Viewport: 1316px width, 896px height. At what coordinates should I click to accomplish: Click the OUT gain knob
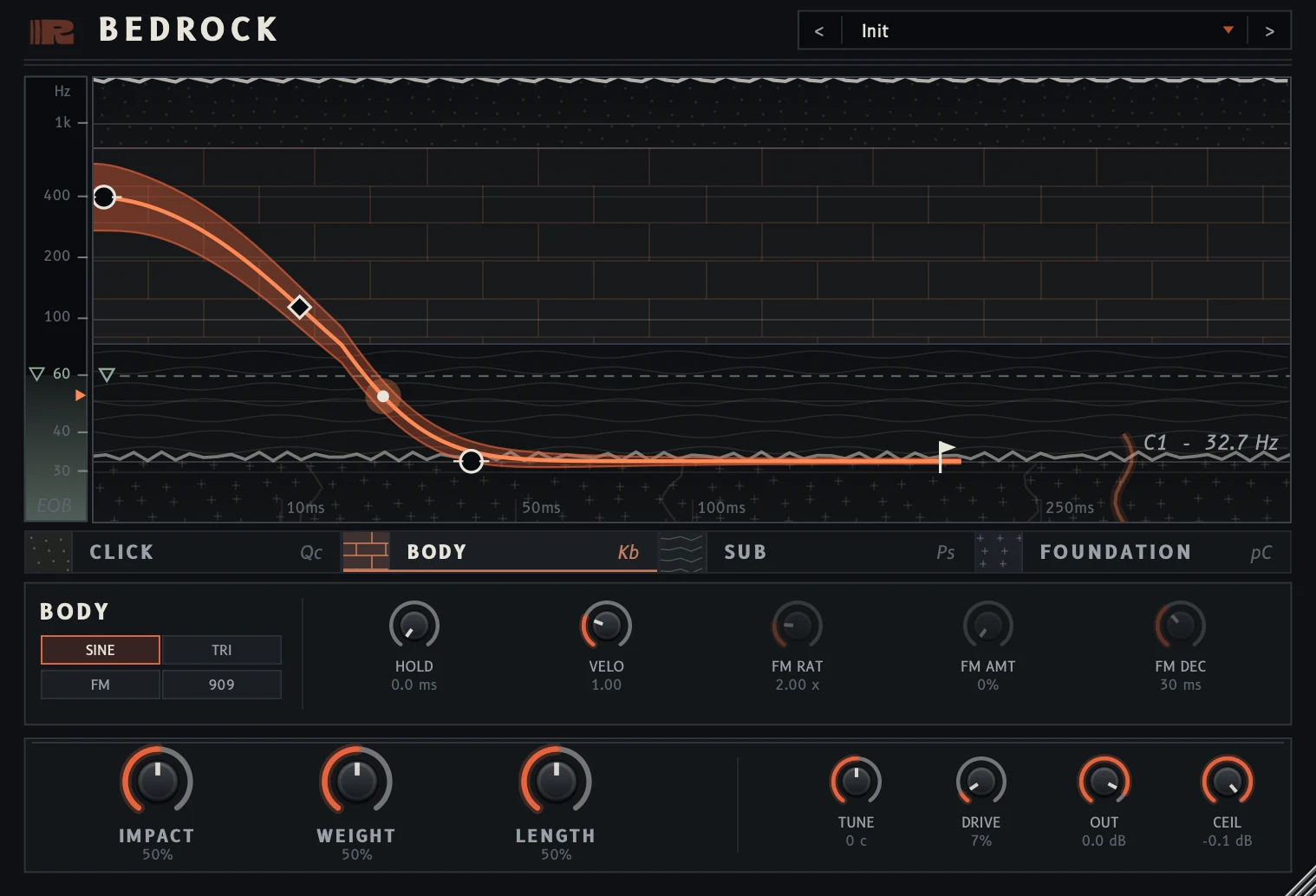[1104, 782]
